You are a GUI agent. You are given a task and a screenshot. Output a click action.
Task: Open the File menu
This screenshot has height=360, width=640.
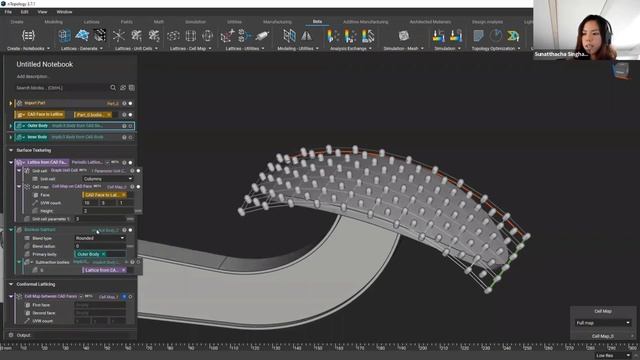(x=8, y=12)
